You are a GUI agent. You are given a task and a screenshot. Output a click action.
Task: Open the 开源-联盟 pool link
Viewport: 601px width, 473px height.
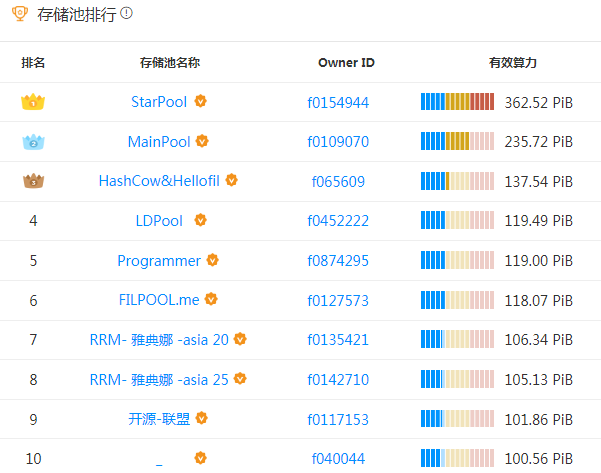point(159,419)
